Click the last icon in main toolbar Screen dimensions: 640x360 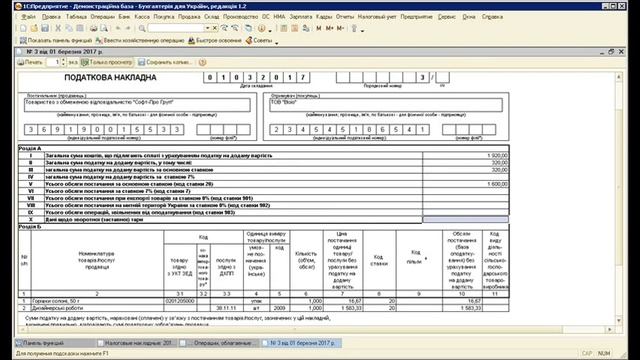click(354, 28)
